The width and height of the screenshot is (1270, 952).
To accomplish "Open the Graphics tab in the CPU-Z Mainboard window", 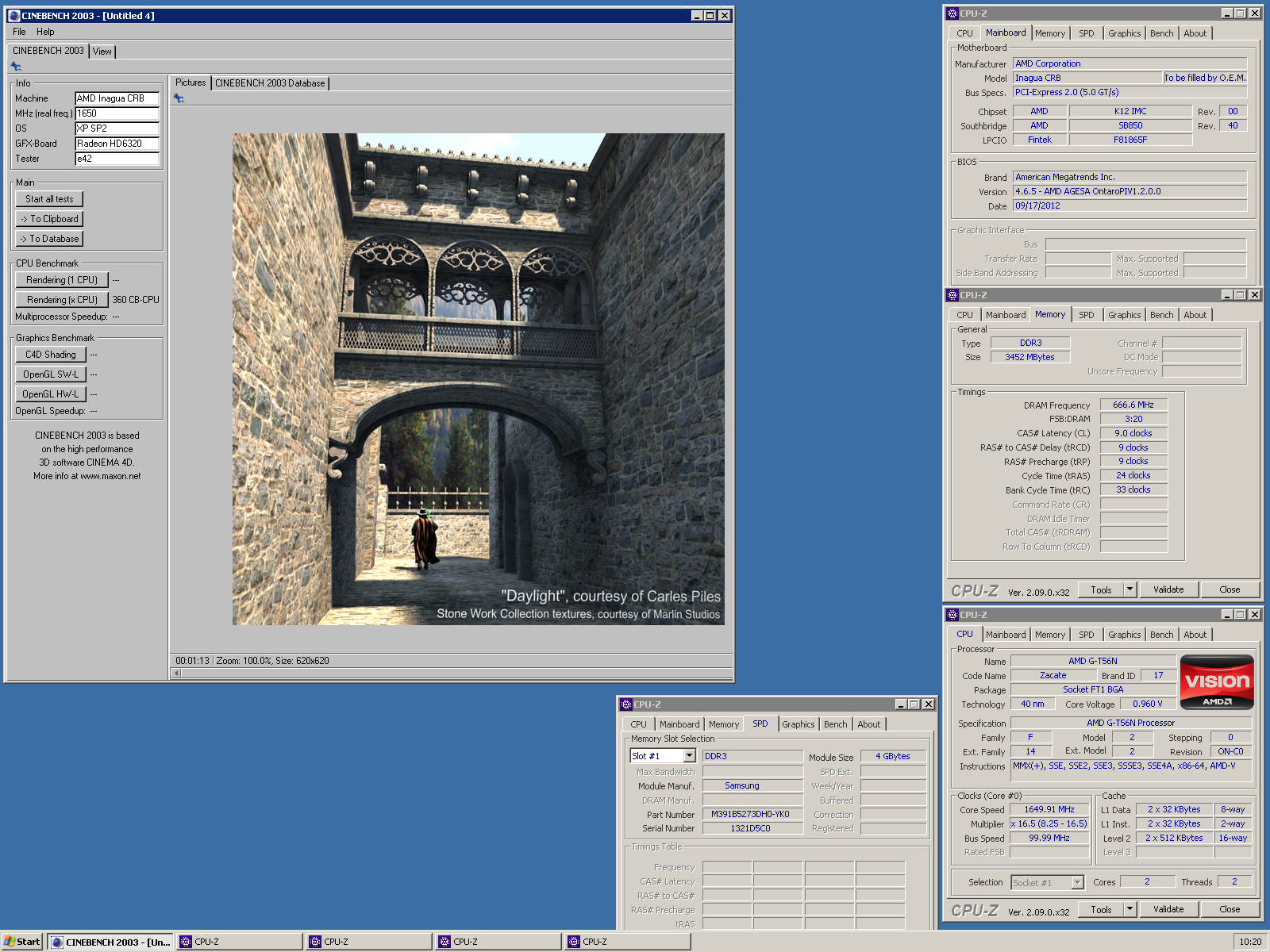I will tap(1124, 33).
